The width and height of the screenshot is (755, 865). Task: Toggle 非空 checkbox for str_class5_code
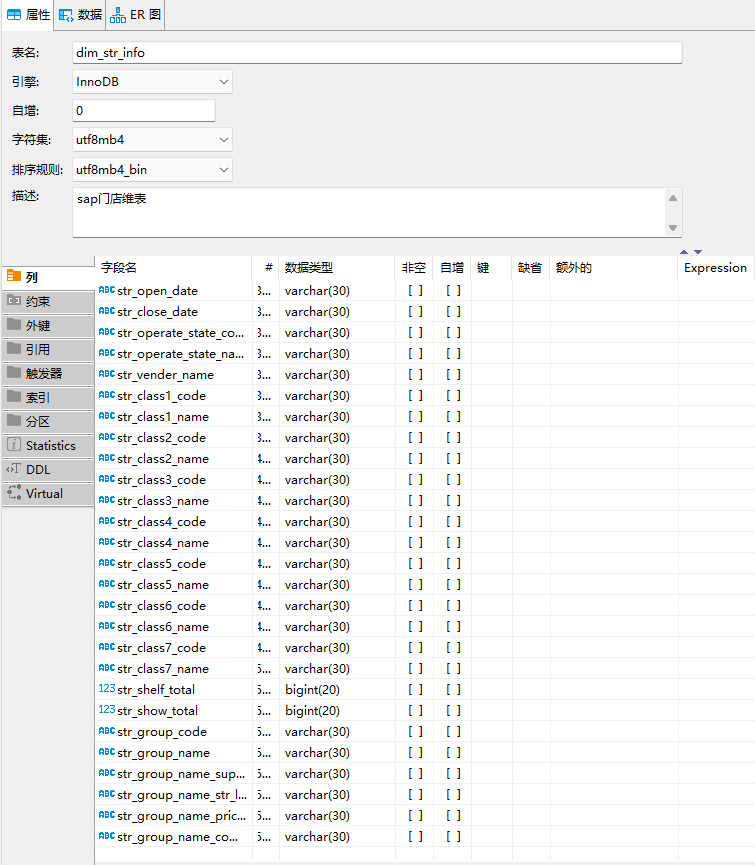click(415, 564)
